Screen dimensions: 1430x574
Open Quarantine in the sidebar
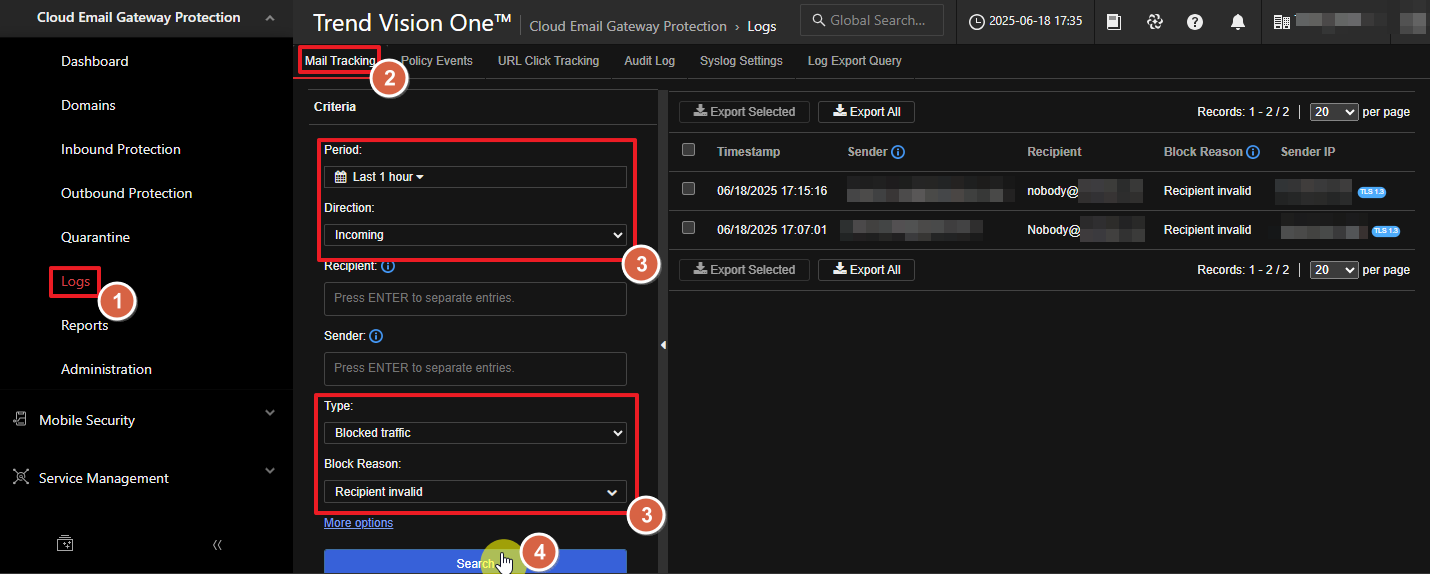click(x=95, y=237)
